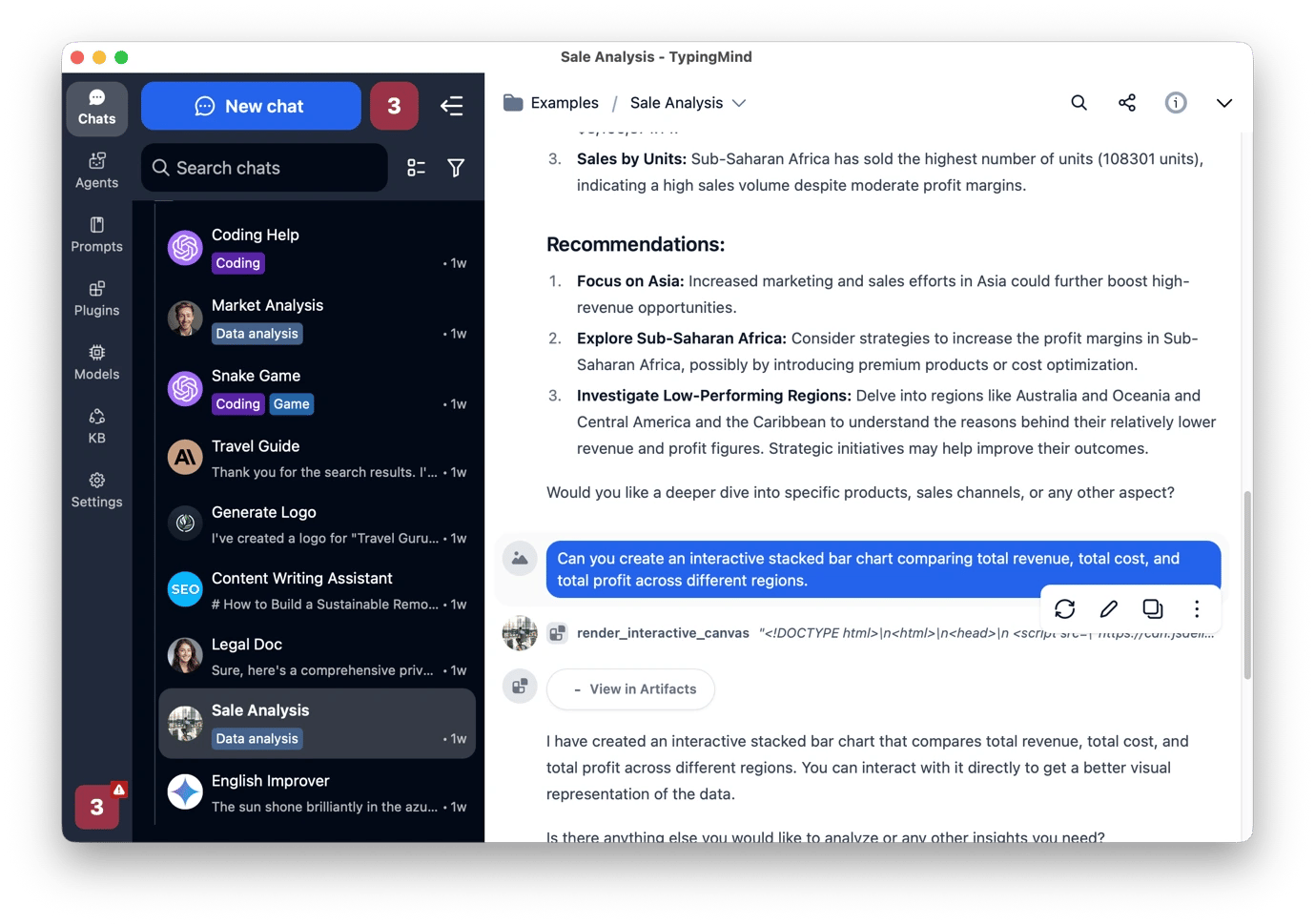Edit the user message with pencil icon

(1109, 608)
